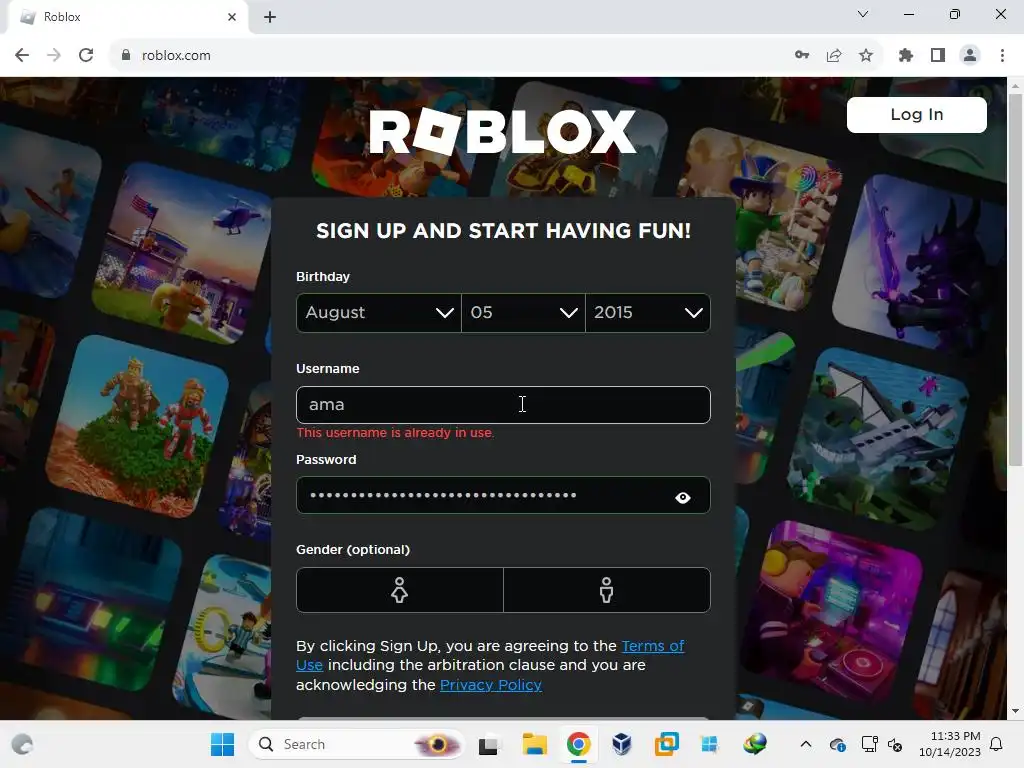Screen dimensions: 1024x768
Task: Click the cloud sync tray icon
Action: pos(837,744)
